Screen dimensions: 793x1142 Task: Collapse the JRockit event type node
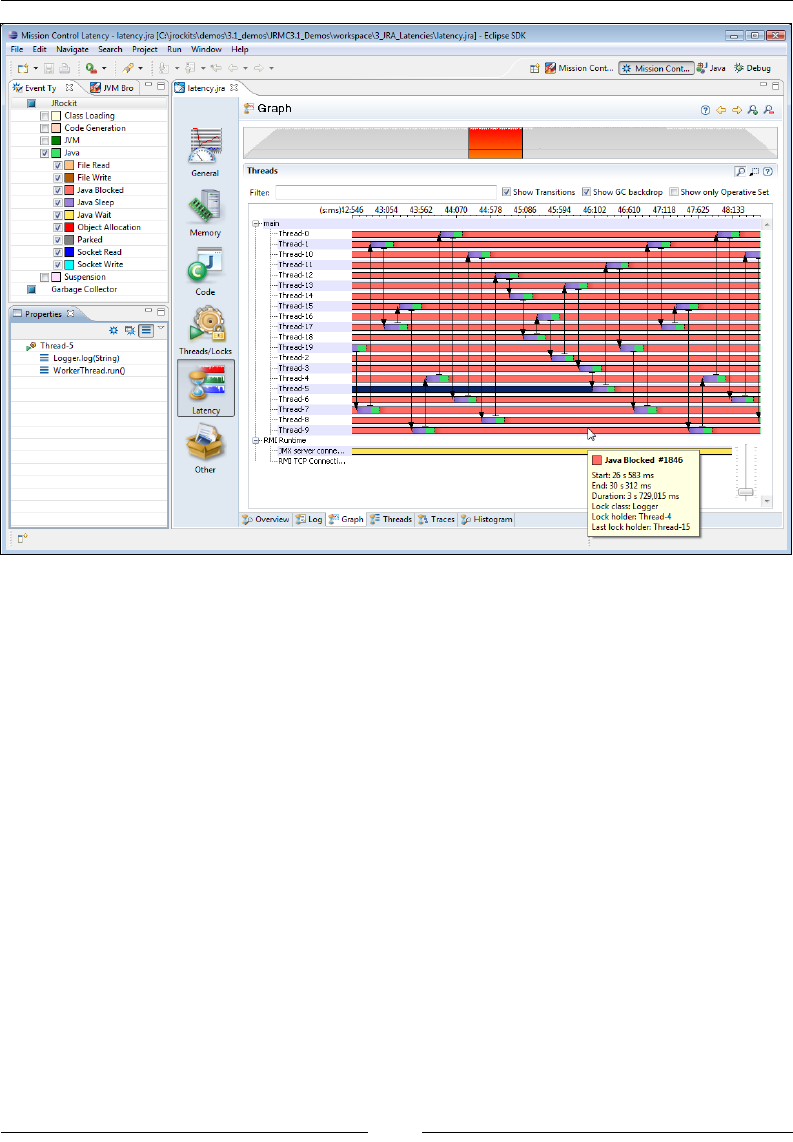pyautogui.click(x=31, y=103)
